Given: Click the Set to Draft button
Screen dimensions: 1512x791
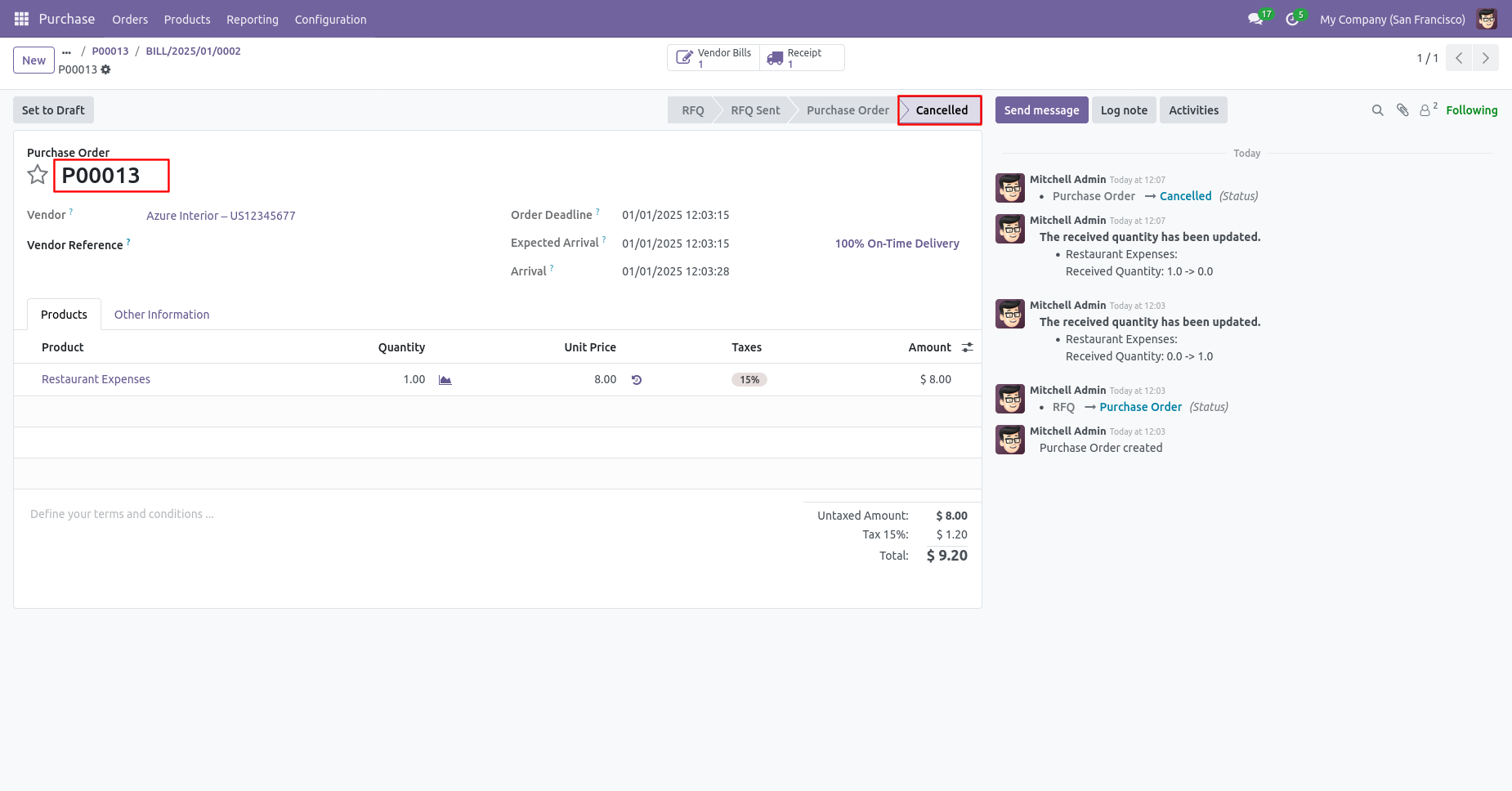Looking at the screenshot, I should click(x=53, y=110).
